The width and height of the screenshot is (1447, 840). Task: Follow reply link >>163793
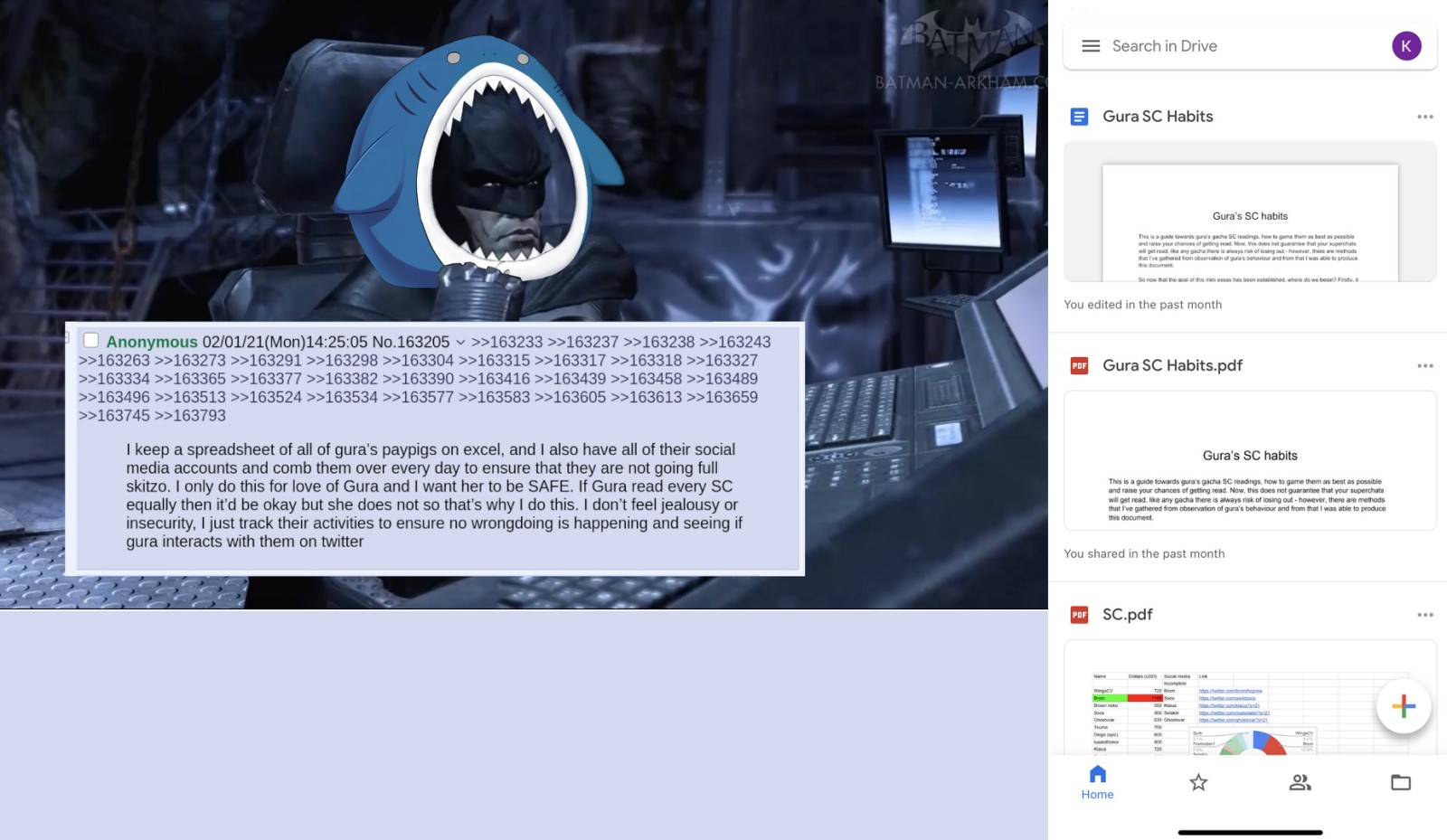pyautogui.click(x=190, y=416)
